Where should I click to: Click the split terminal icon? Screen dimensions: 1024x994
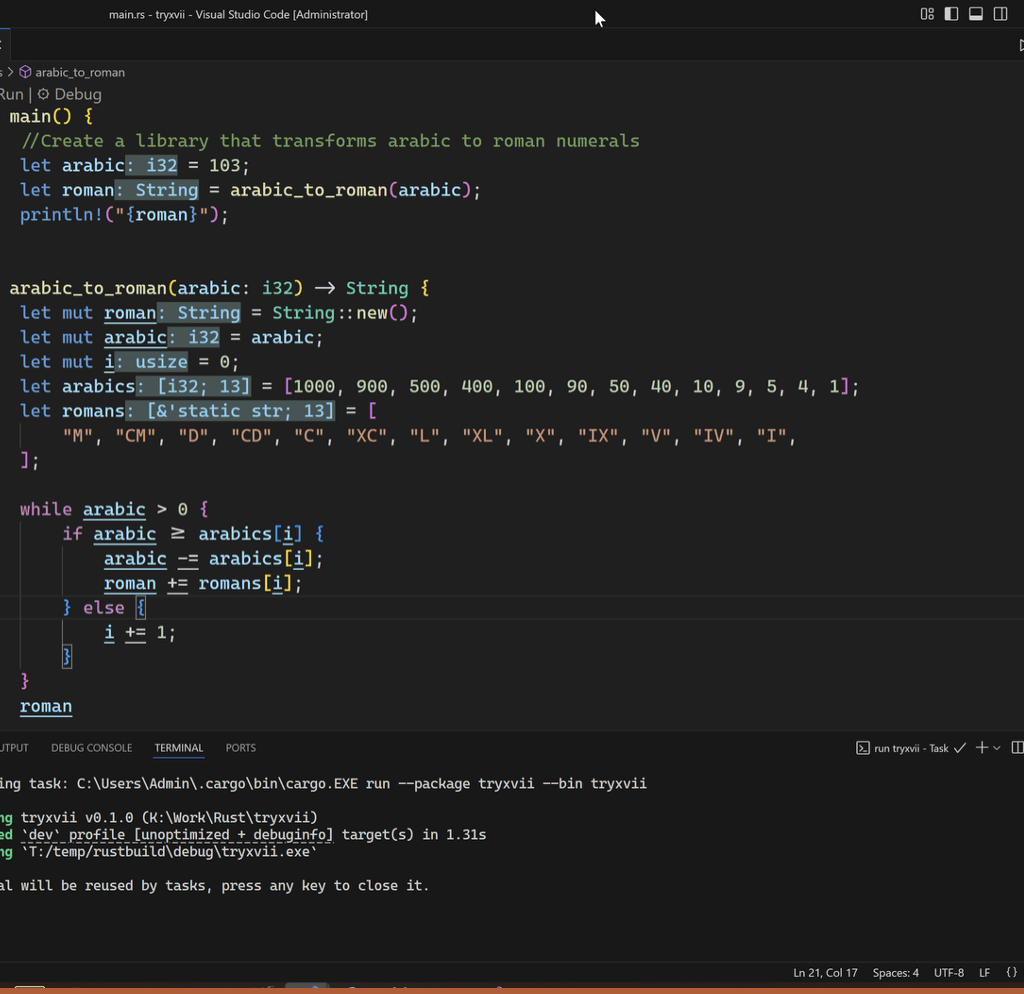[x=1017, y=748]
